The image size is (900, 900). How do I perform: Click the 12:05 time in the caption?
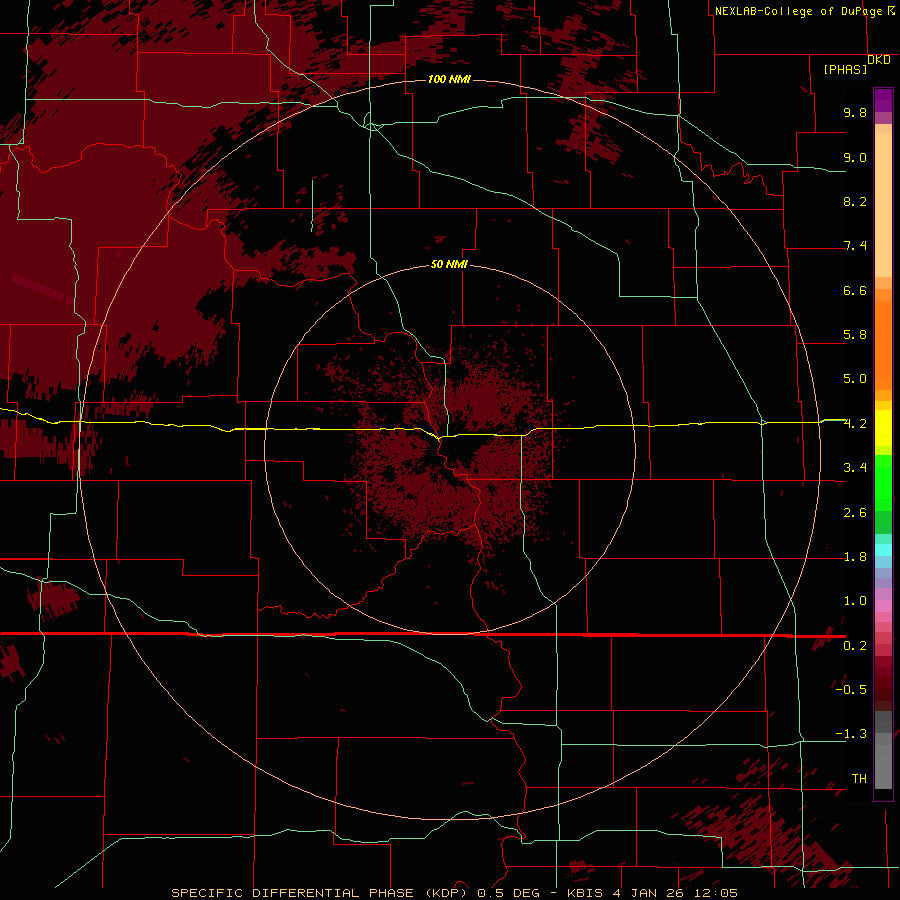coord(716,893)
